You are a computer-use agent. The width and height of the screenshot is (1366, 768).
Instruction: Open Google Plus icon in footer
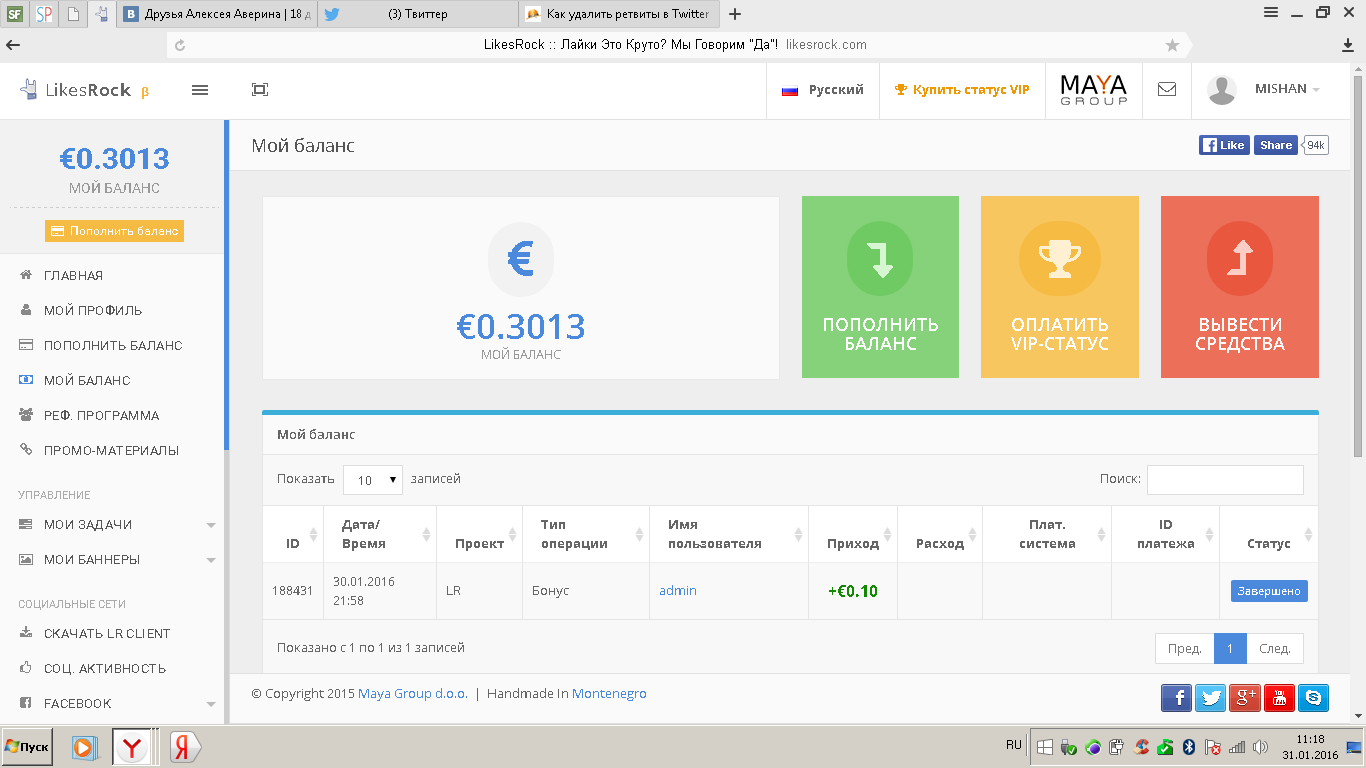point(1245,698)
